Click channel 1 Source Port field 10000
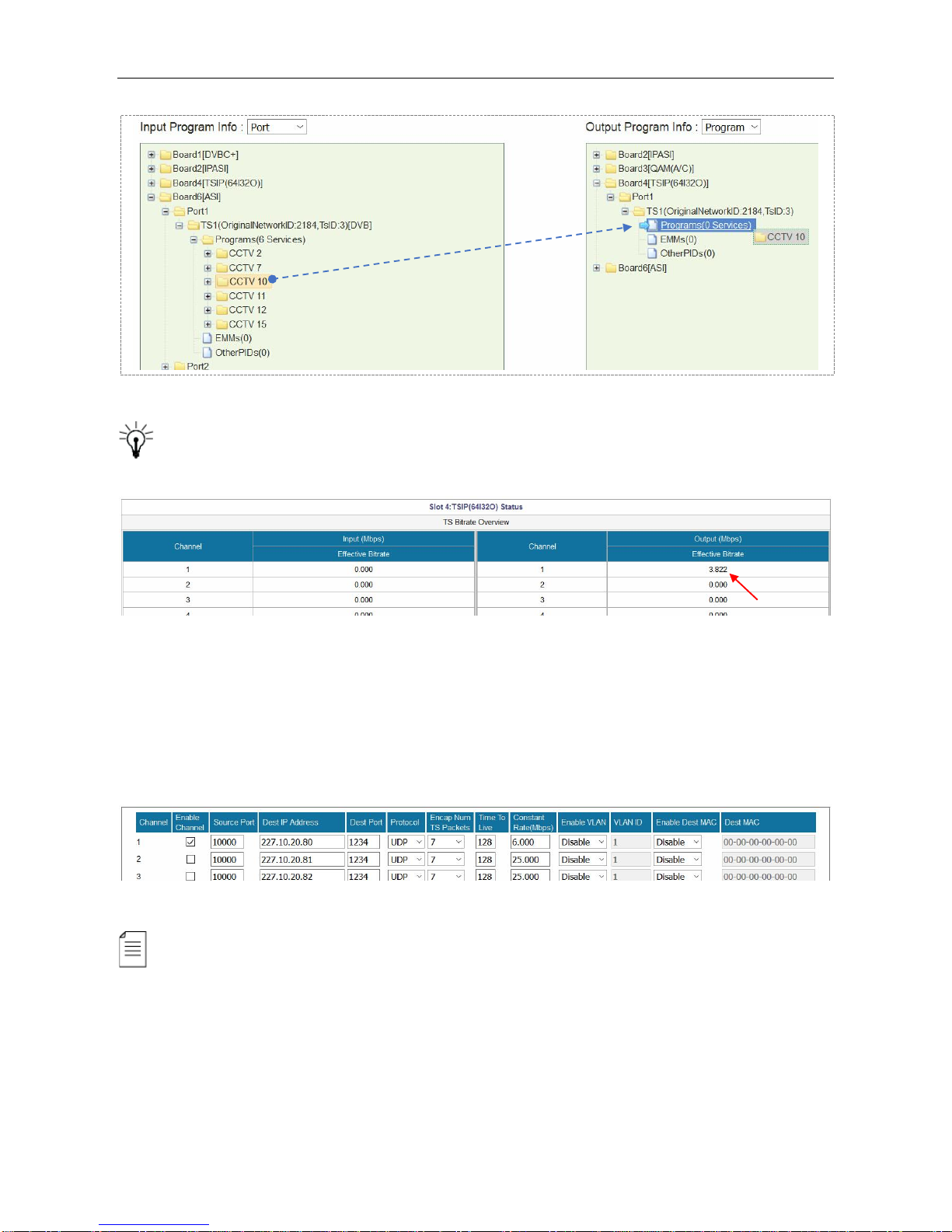Viewport: 952px width, 1232px height. point(227,842)
